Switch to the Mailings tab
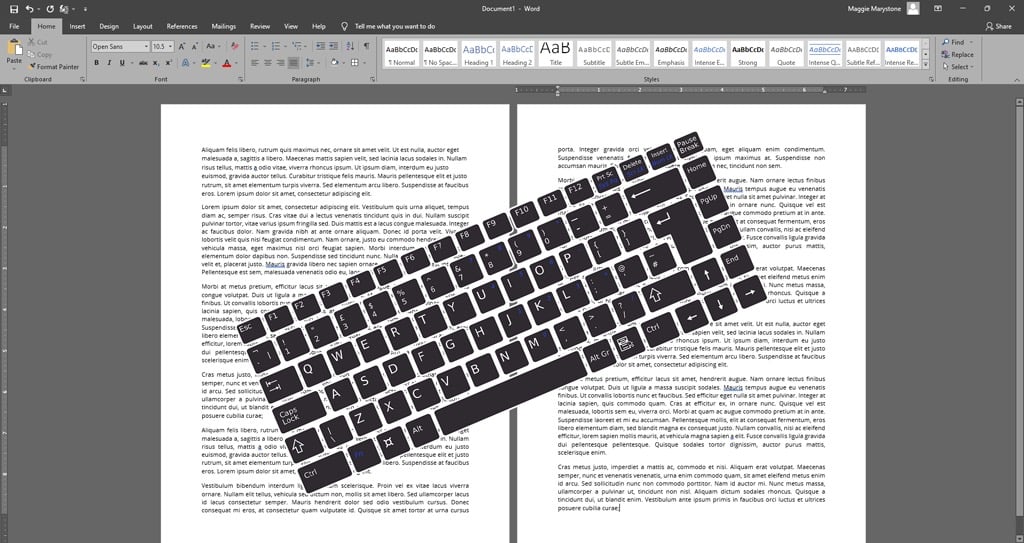Viewport: 1024px width, 543px height. [x=223, y=27]
